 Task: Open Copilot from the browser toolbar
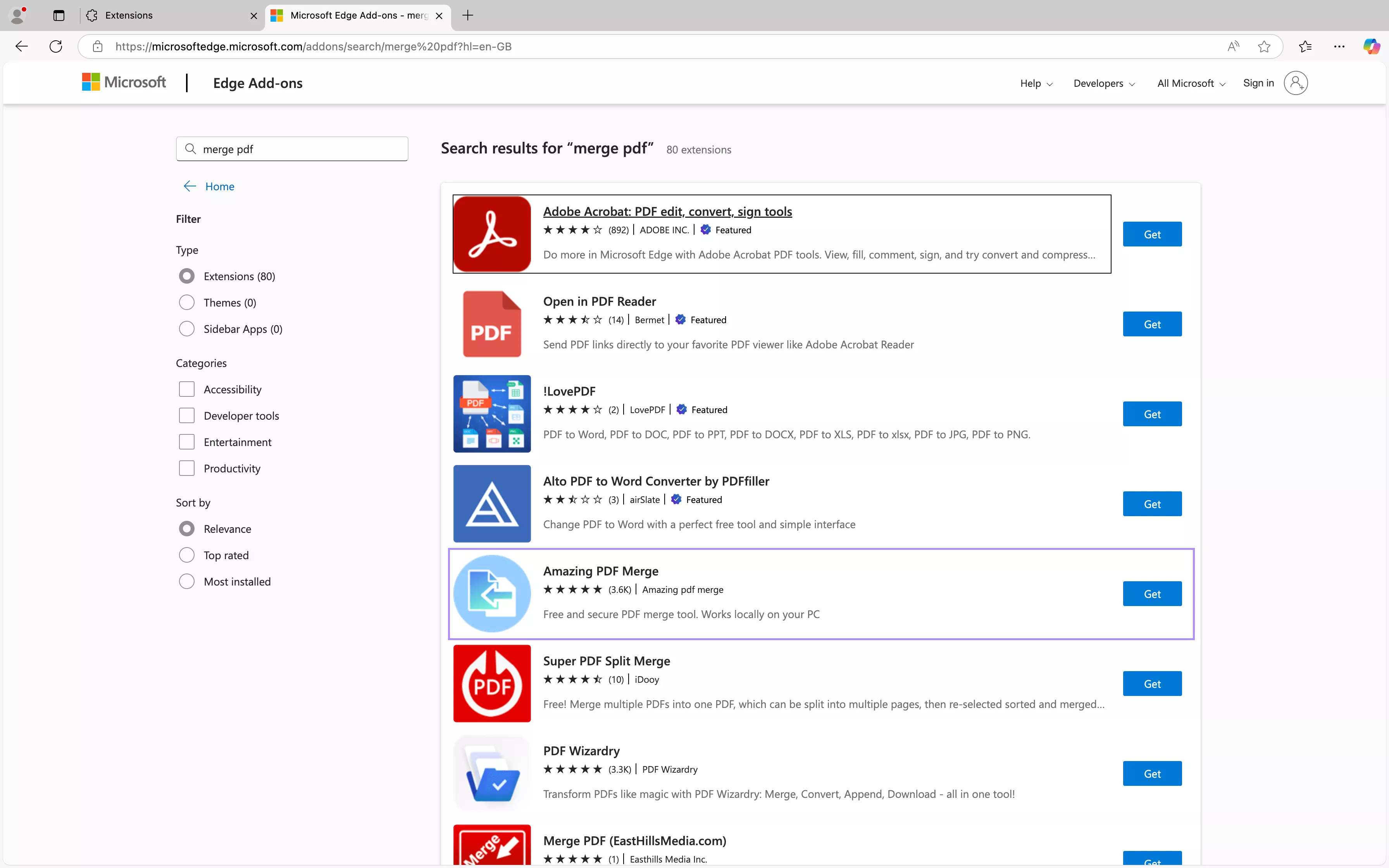(x=1372, y=46)
